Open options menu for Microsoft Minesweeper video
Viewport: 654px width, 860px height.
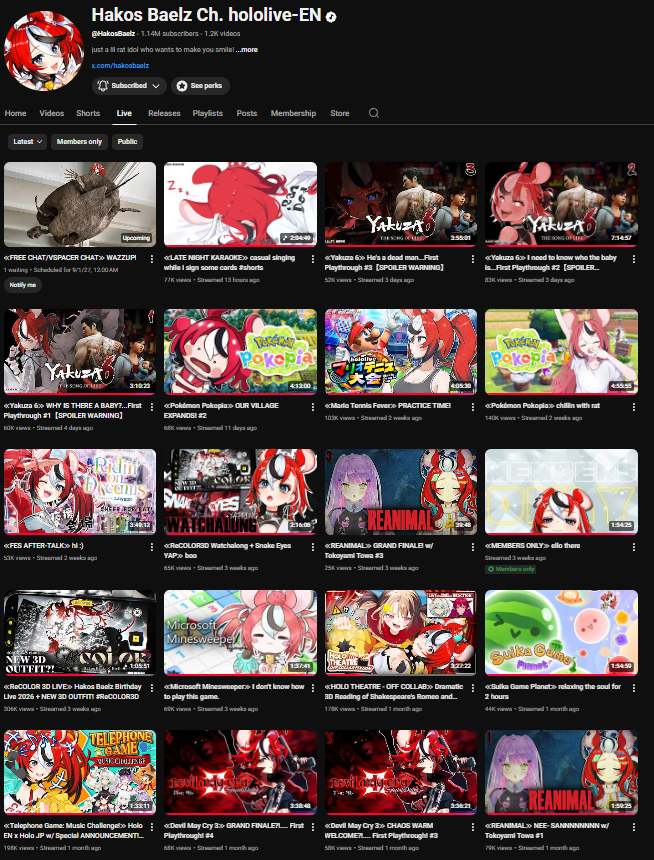point(313,688)
